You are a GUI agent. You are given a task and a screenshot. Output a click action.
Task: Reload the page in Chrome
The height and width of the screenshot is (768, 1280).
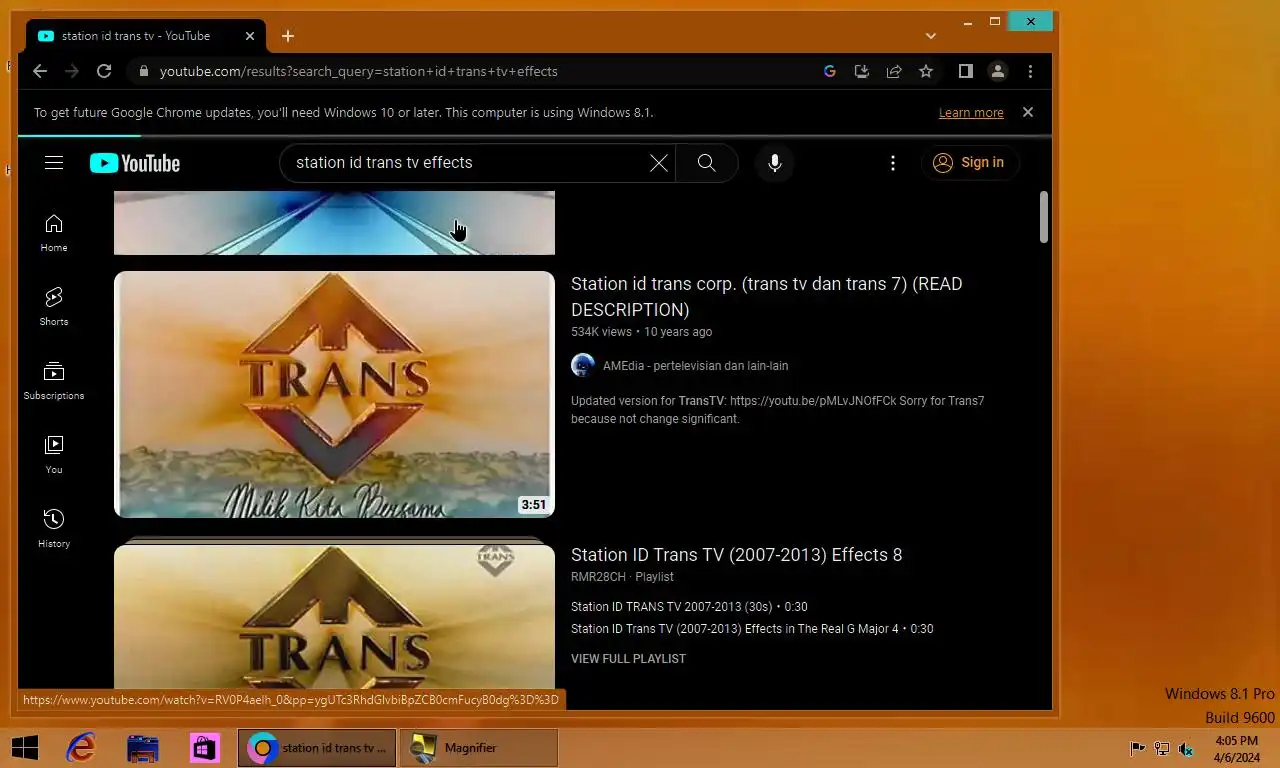tap(104, 71)
